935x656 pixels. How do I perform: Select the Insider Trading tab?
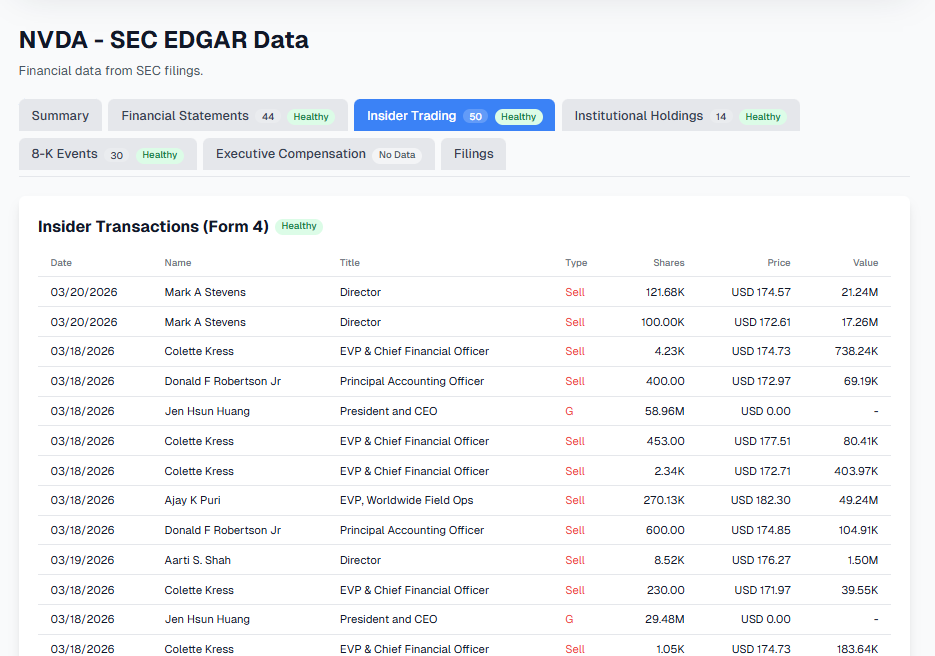click(412, 115)
